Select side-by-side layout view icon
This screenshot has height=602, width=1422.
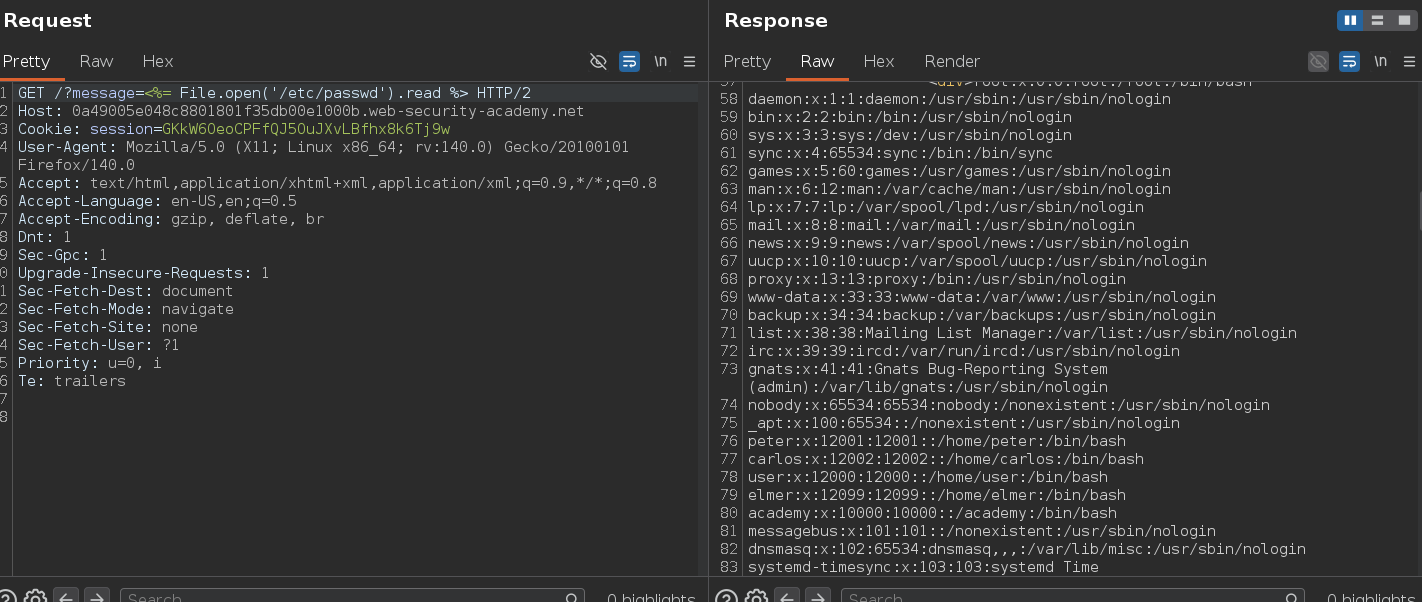pos(1351,20)
